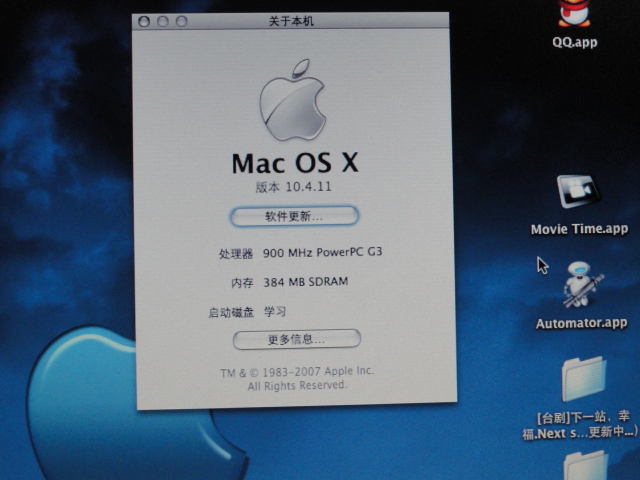Select the Automator.app text label
This screenshot has width=640, height=480.
click(581, 323)
